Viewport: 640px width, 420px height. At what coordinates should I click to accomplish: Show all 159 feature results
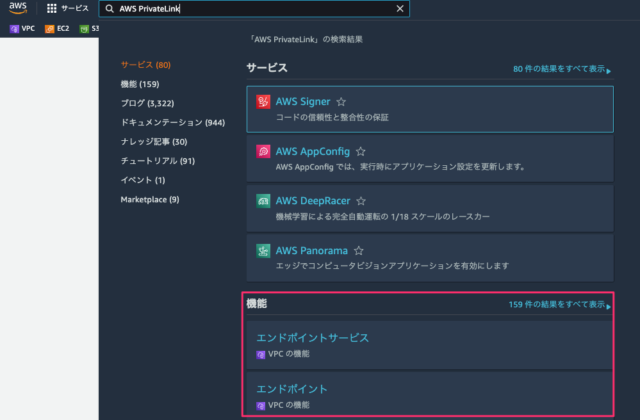pos(560,304)
